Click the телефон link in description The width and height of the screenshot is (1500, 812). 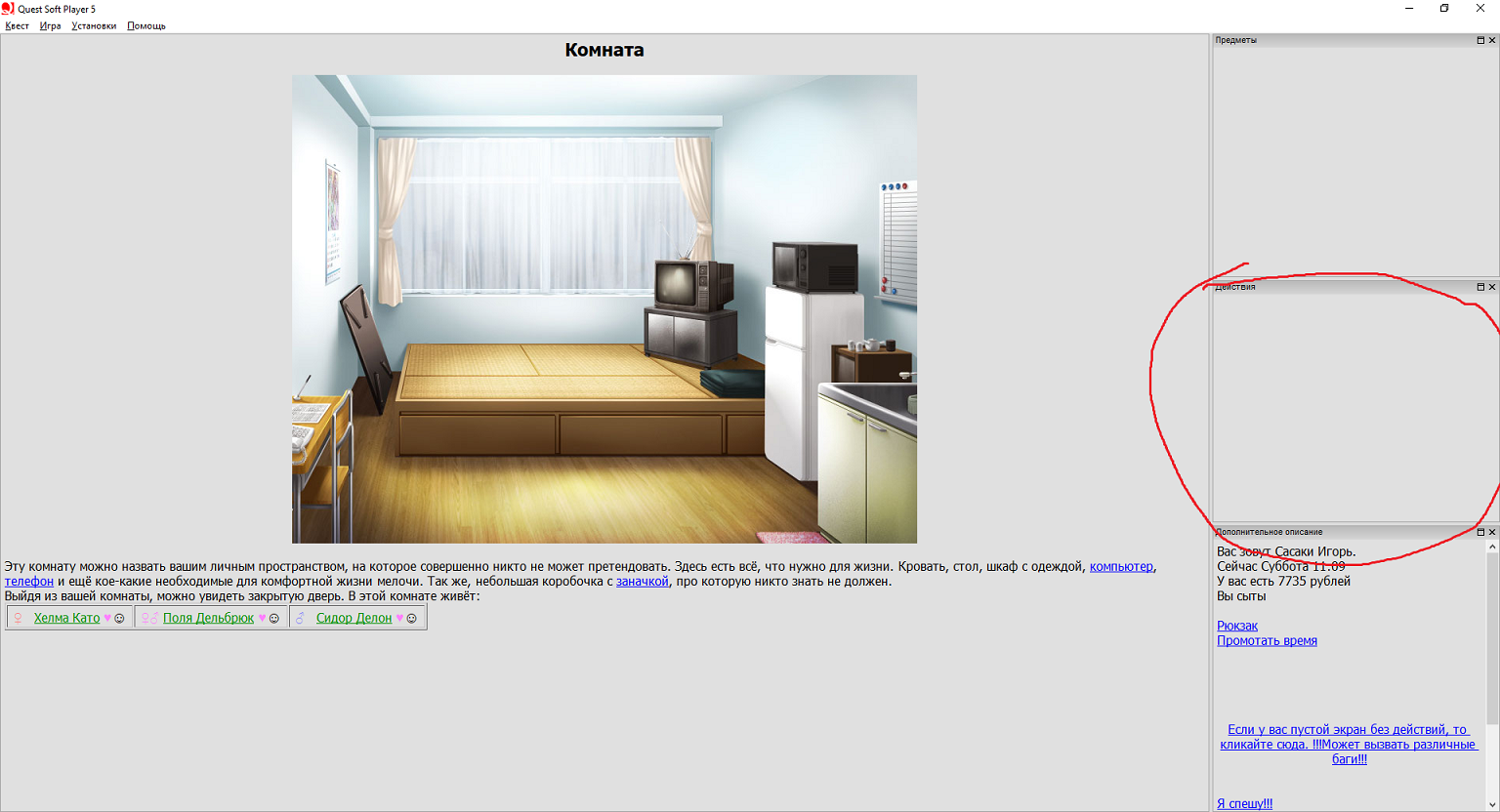point(29,581)
